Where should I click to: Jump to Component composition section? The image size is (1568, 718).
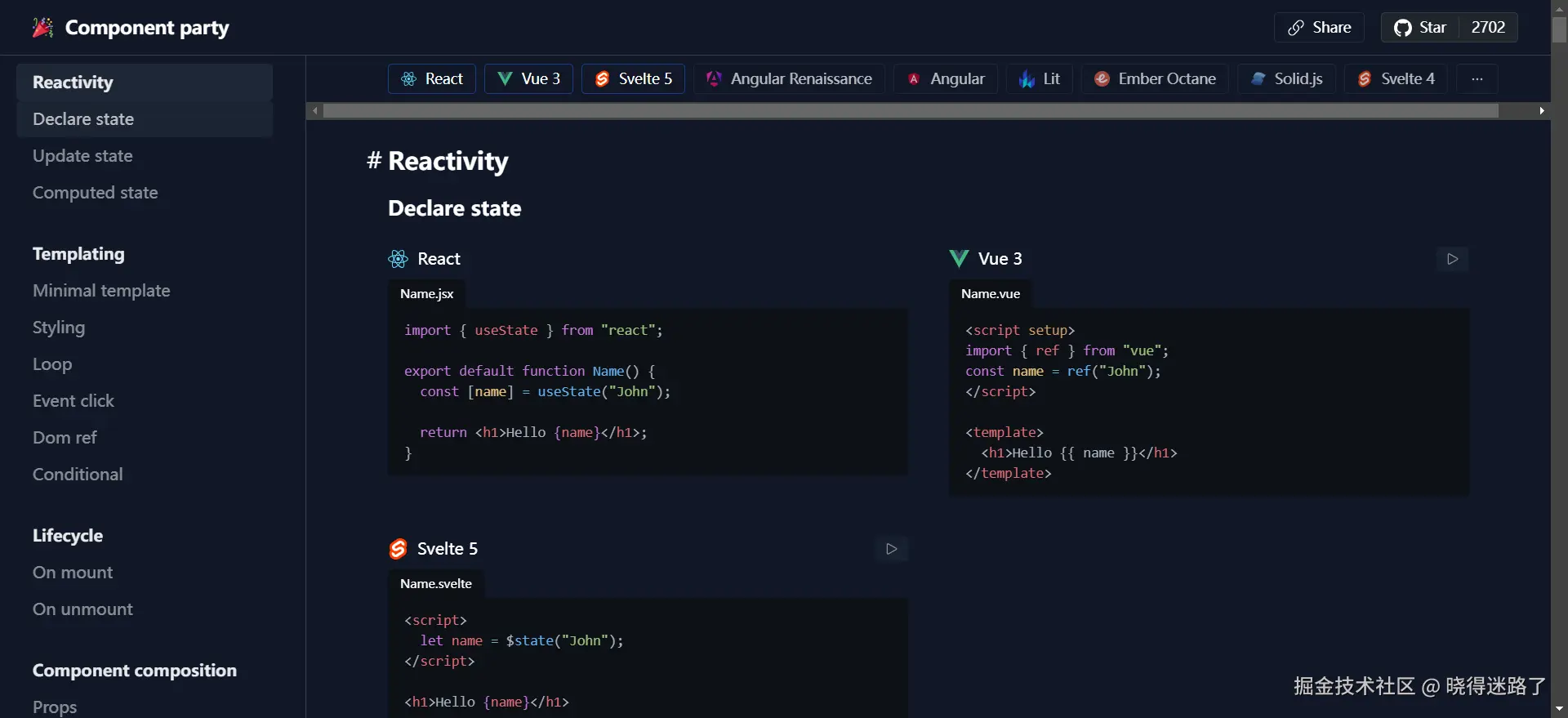coord(135,671)
